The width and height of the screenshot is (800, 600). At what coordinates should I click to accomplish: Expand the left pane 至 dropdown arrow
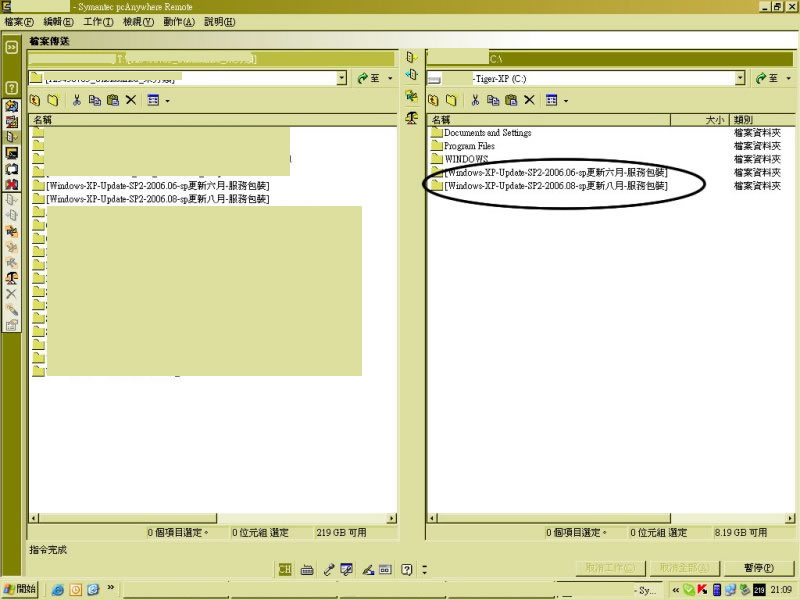(x=390, y=78)
